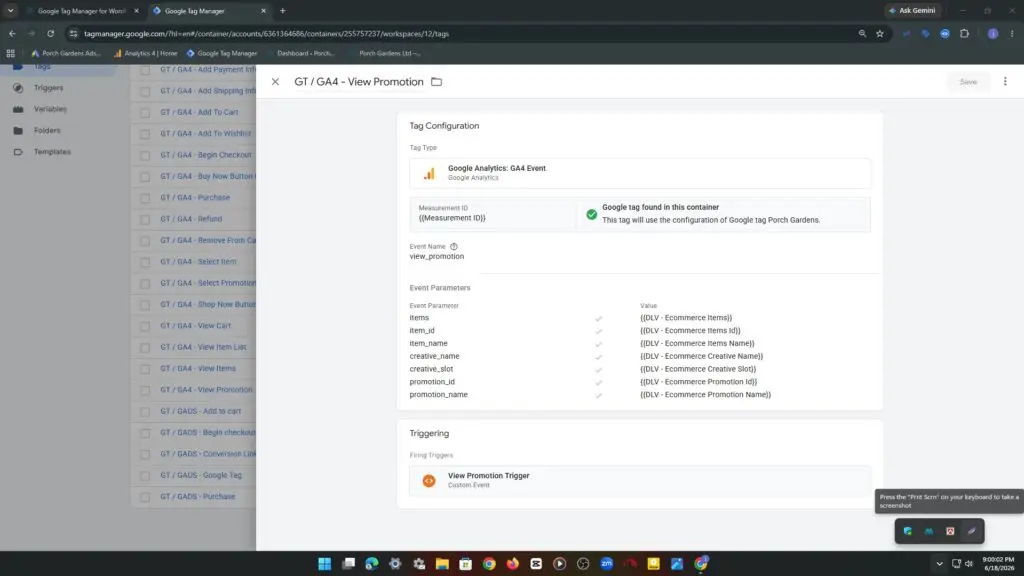The width and height of the screenshot is (1024, 576).
Task: Check the GT / GA4 - View Item List checkbox
Action: tap(145, 347)
